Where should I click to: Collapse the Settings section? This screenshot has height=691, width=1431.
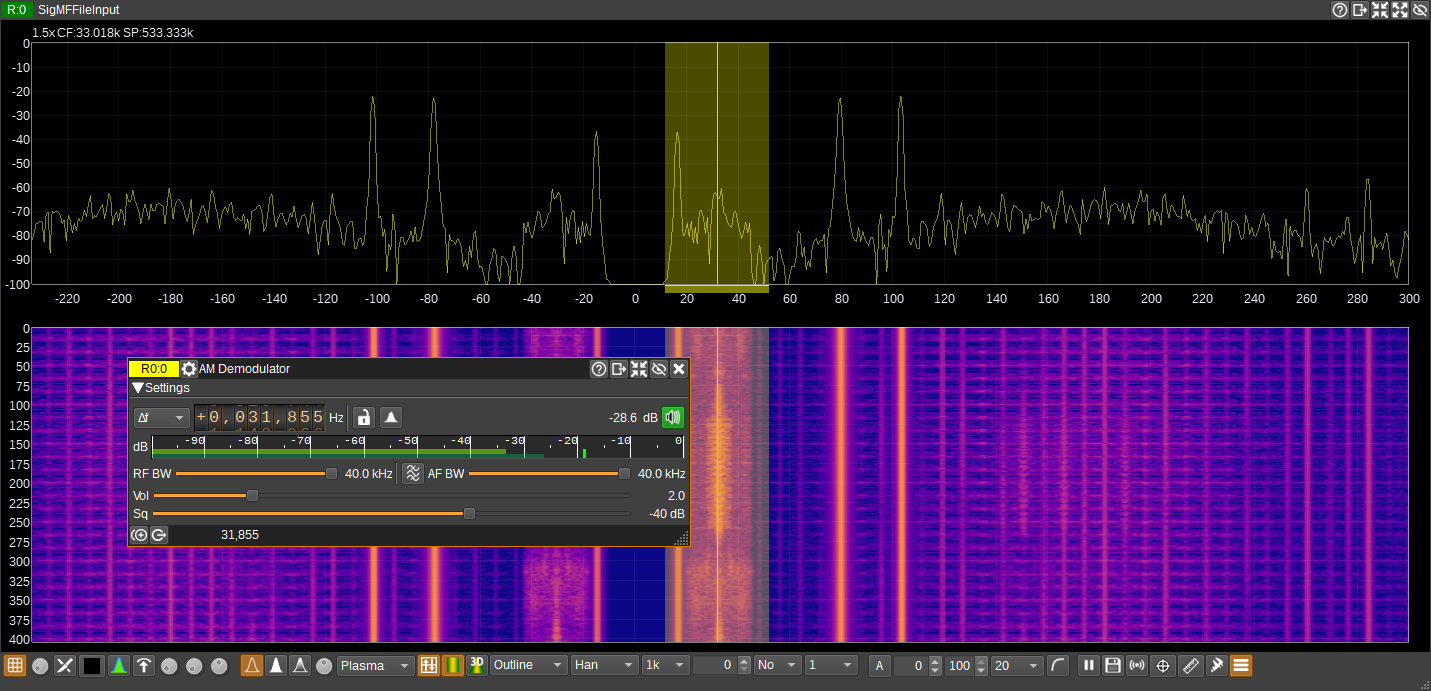click(138, 388)
